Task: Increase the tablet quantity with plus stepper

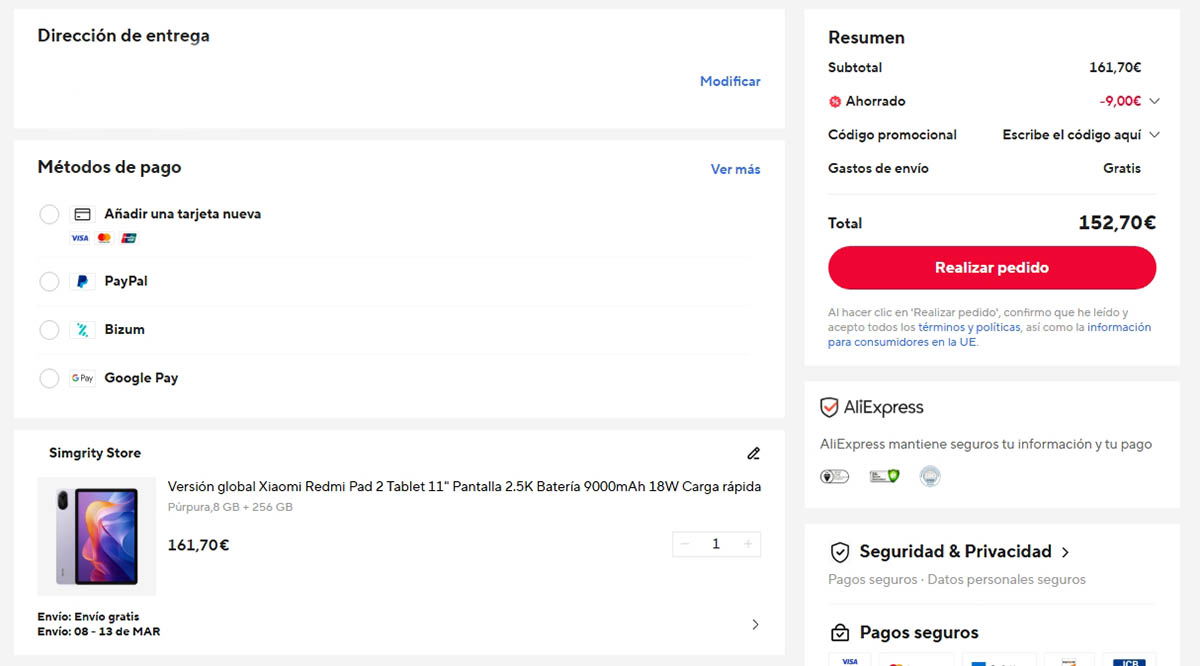Action: pos(747,544)
